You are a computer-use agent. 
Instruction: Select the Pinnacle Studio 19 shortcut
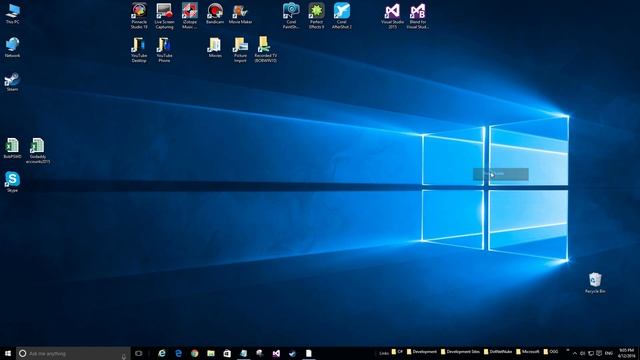point(139,16)
